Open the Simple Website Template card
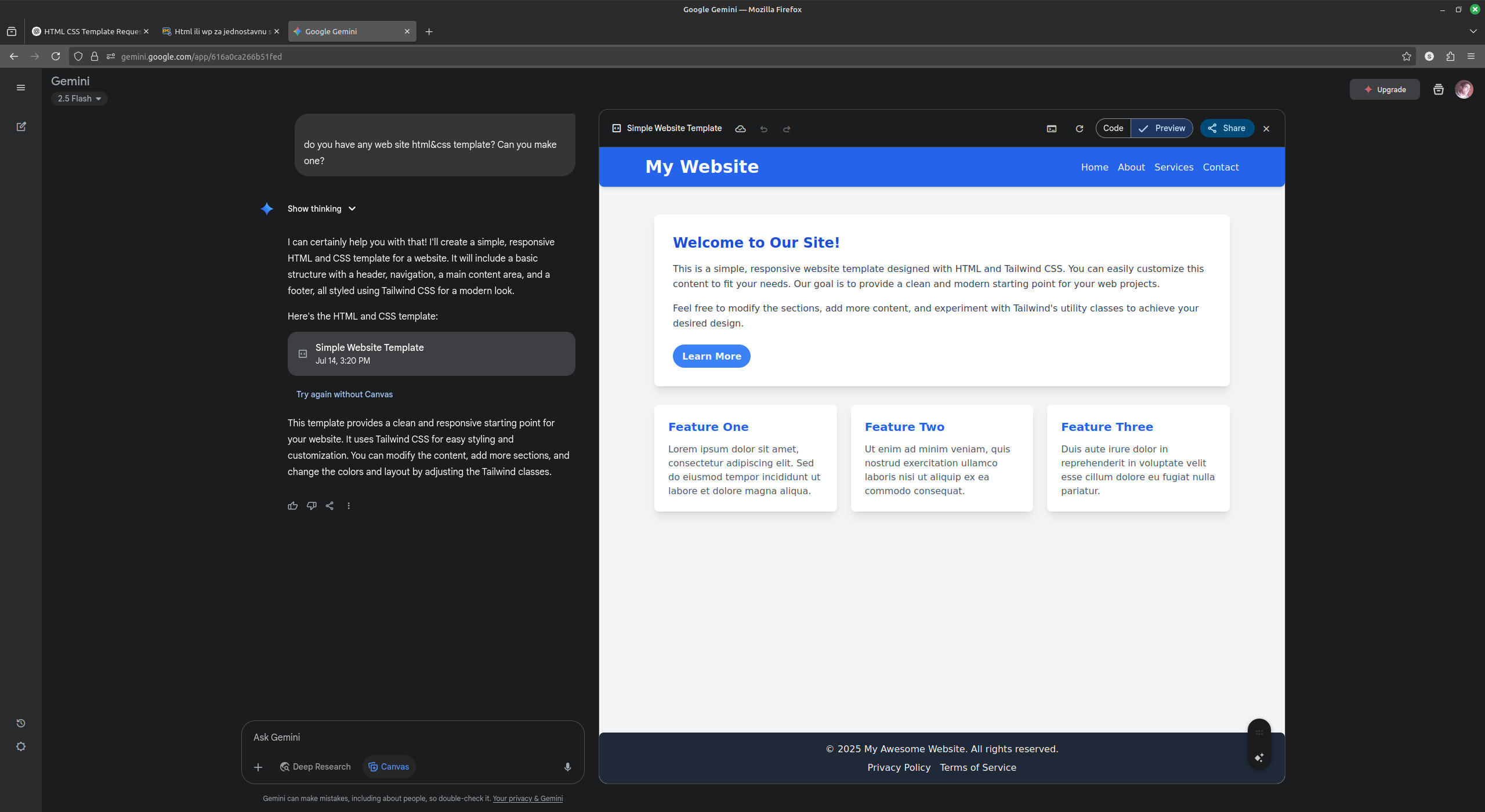Viewport: 1485px width, 812px height. (x=431, y=354)
